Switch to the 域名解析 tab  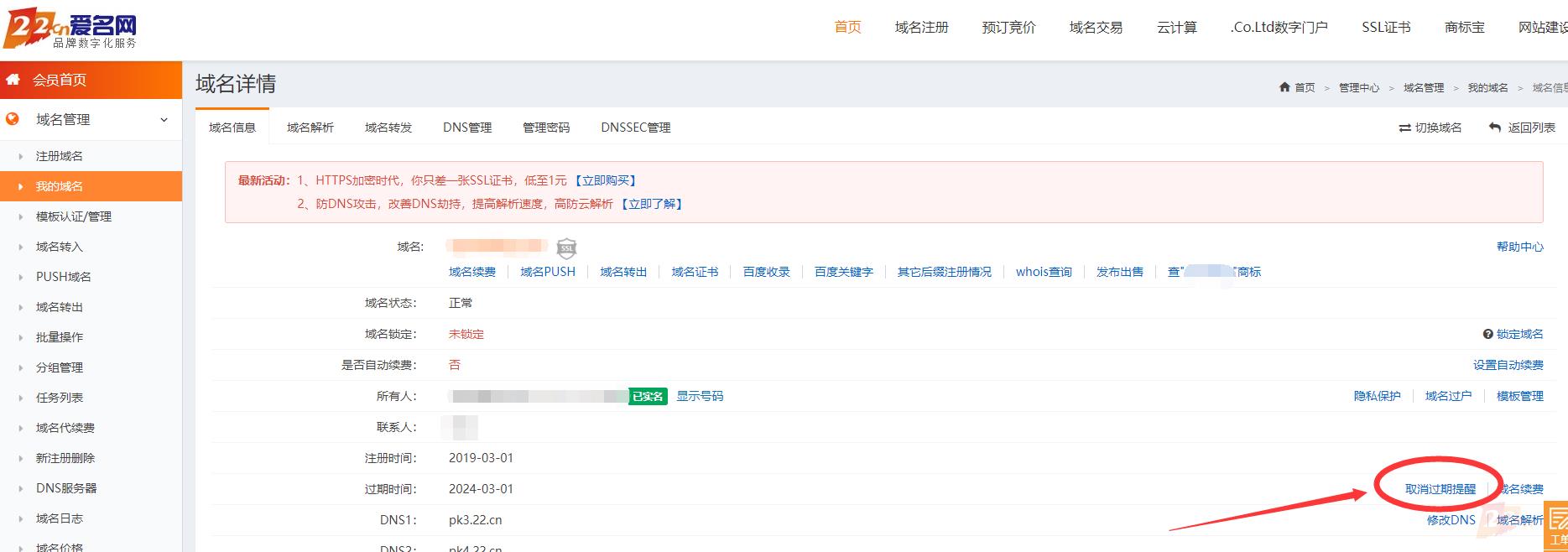310,128
